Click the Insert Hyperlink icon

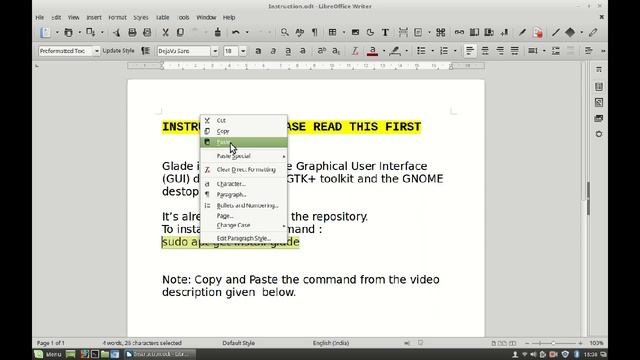pyautogui.click(x=459, y=32)
